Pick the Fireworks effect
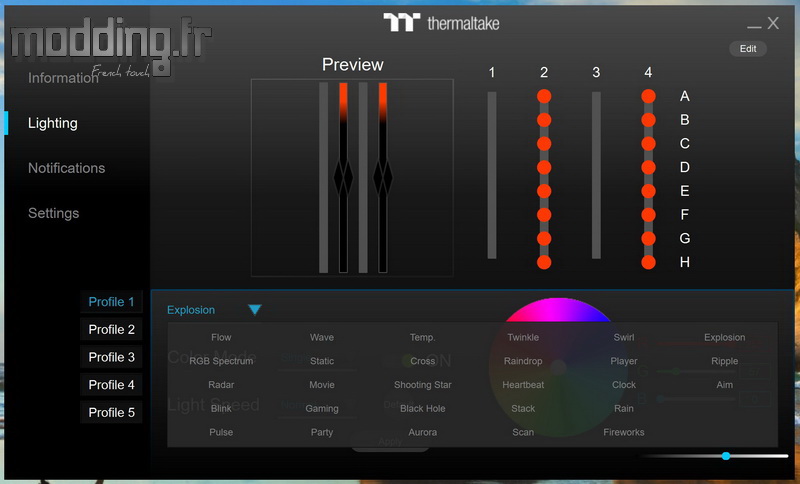This screenshot has width=800, height=484. tap(623, 432)
